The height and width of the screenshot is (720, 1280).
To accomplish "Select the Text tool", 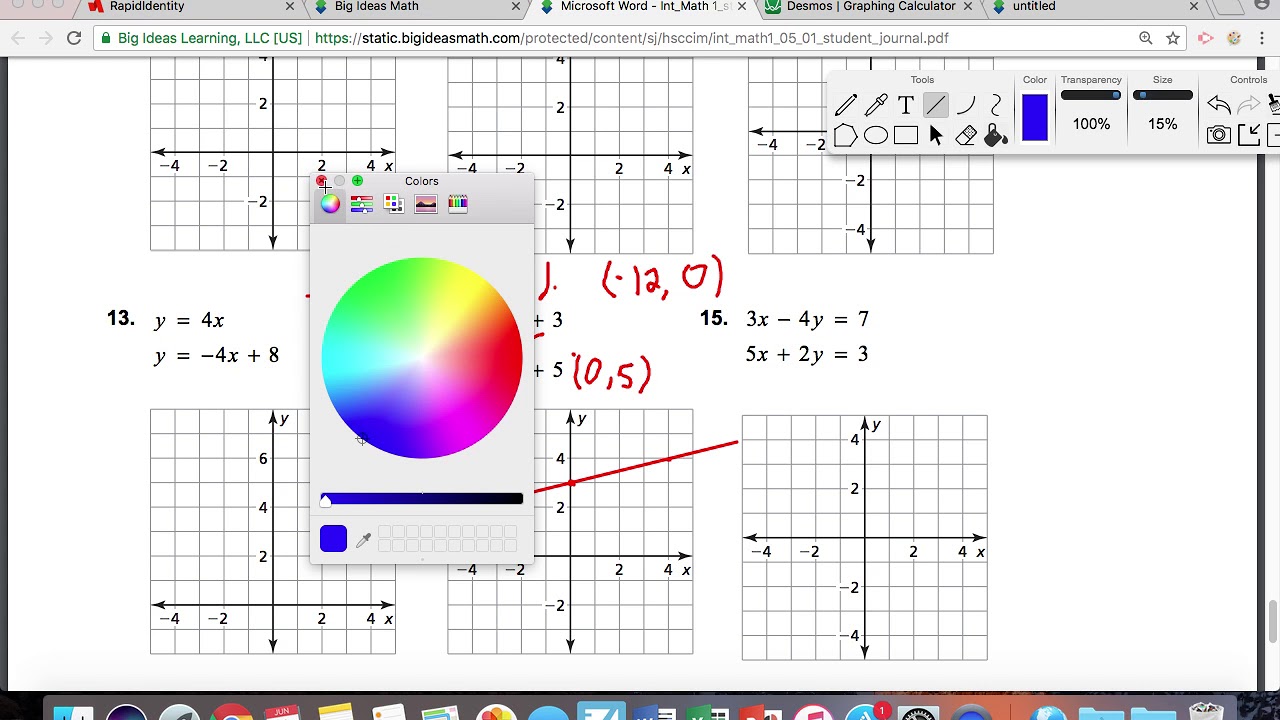I will (x=906, y=105).
